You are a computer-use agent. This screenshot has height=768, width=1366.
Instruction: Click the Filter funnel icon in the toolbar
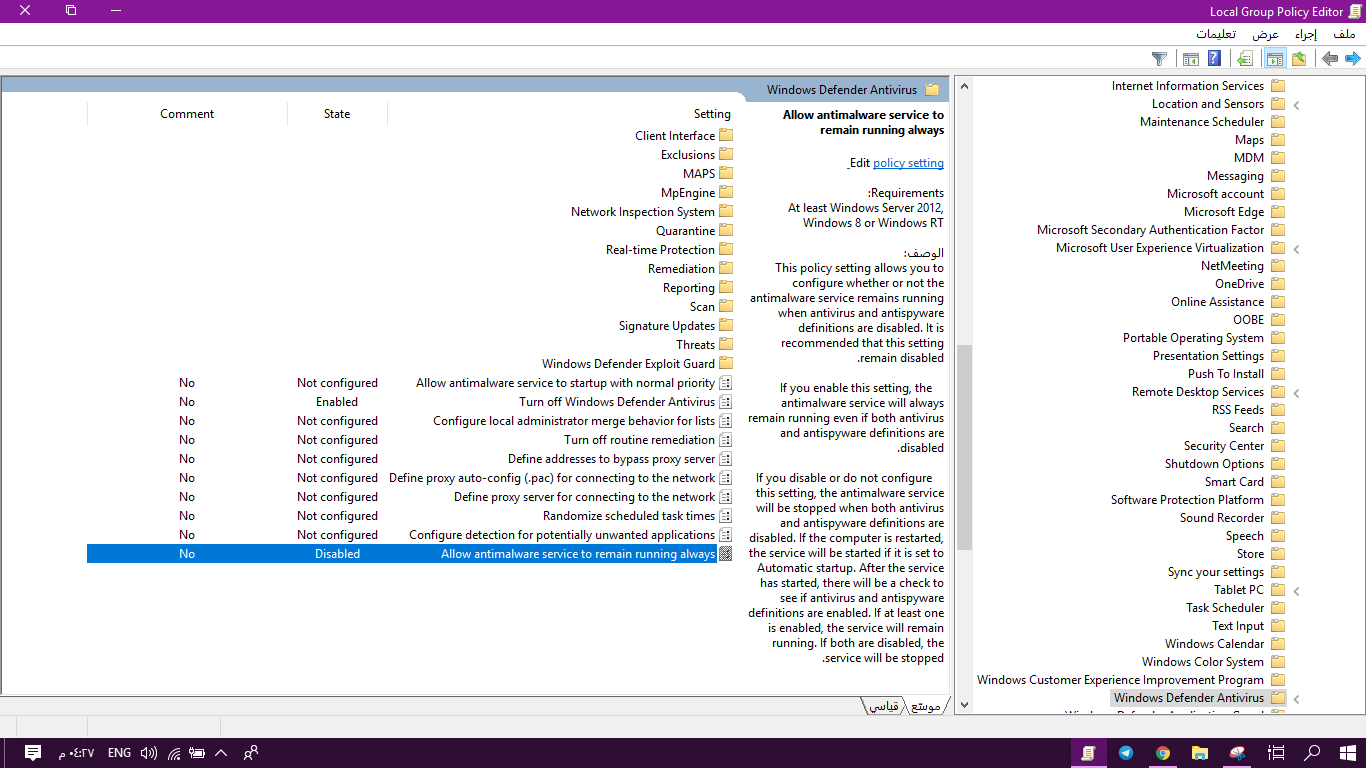[x=1159, y=59]
